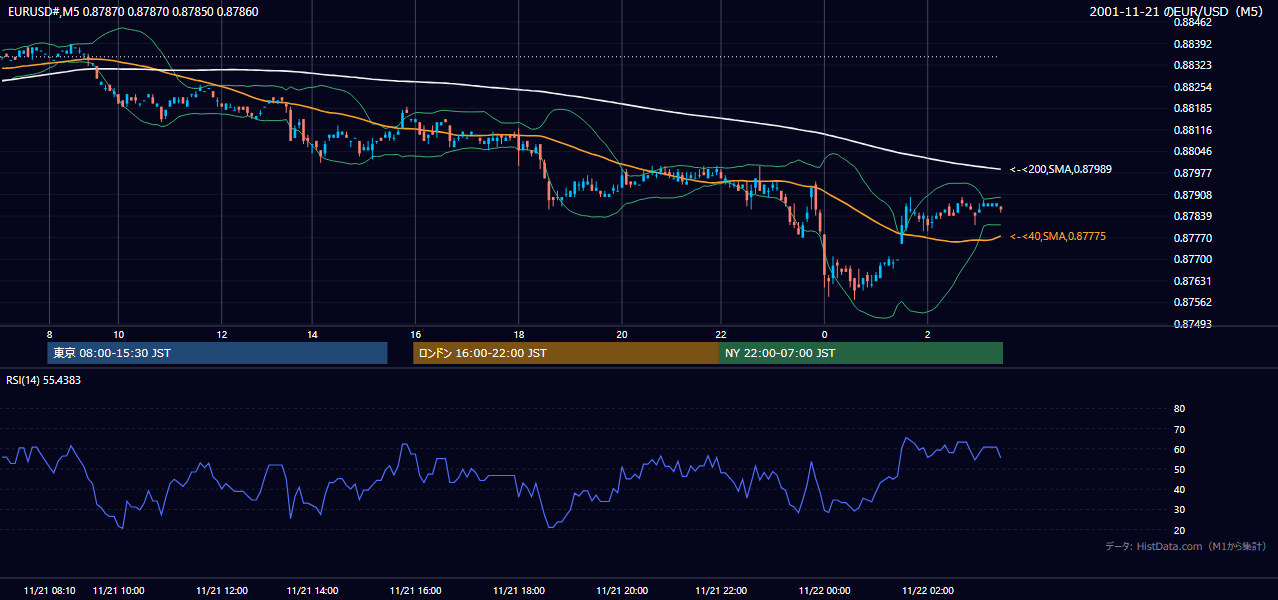This screenshot has width=1278, height=600.
Task: Click price axis value 0.88254
Action: pyautogui.click(x=1192, y=87)
